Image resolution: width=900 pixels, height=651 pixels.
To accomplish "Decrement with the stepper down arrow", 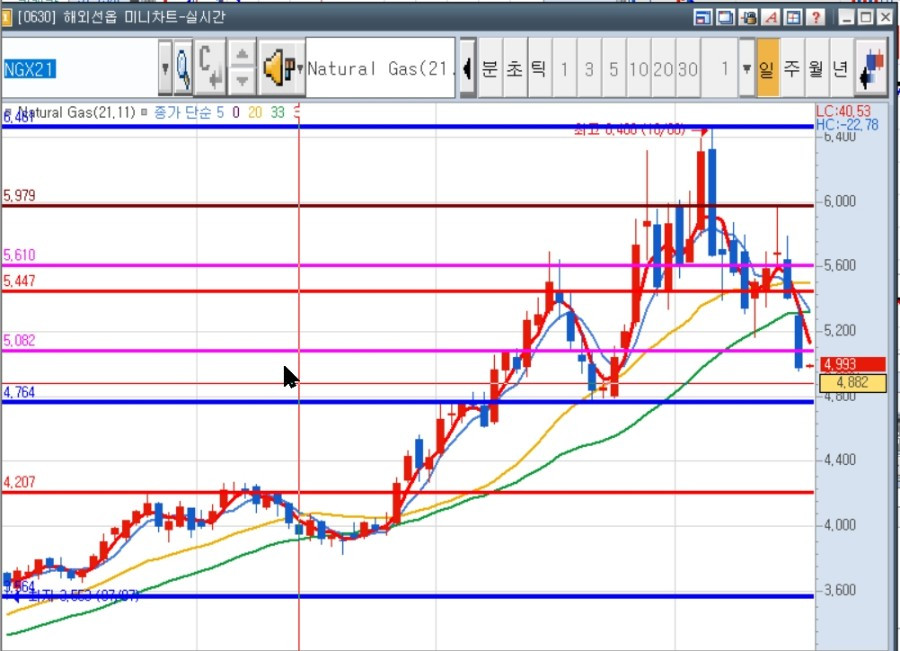I will point(242,82).
